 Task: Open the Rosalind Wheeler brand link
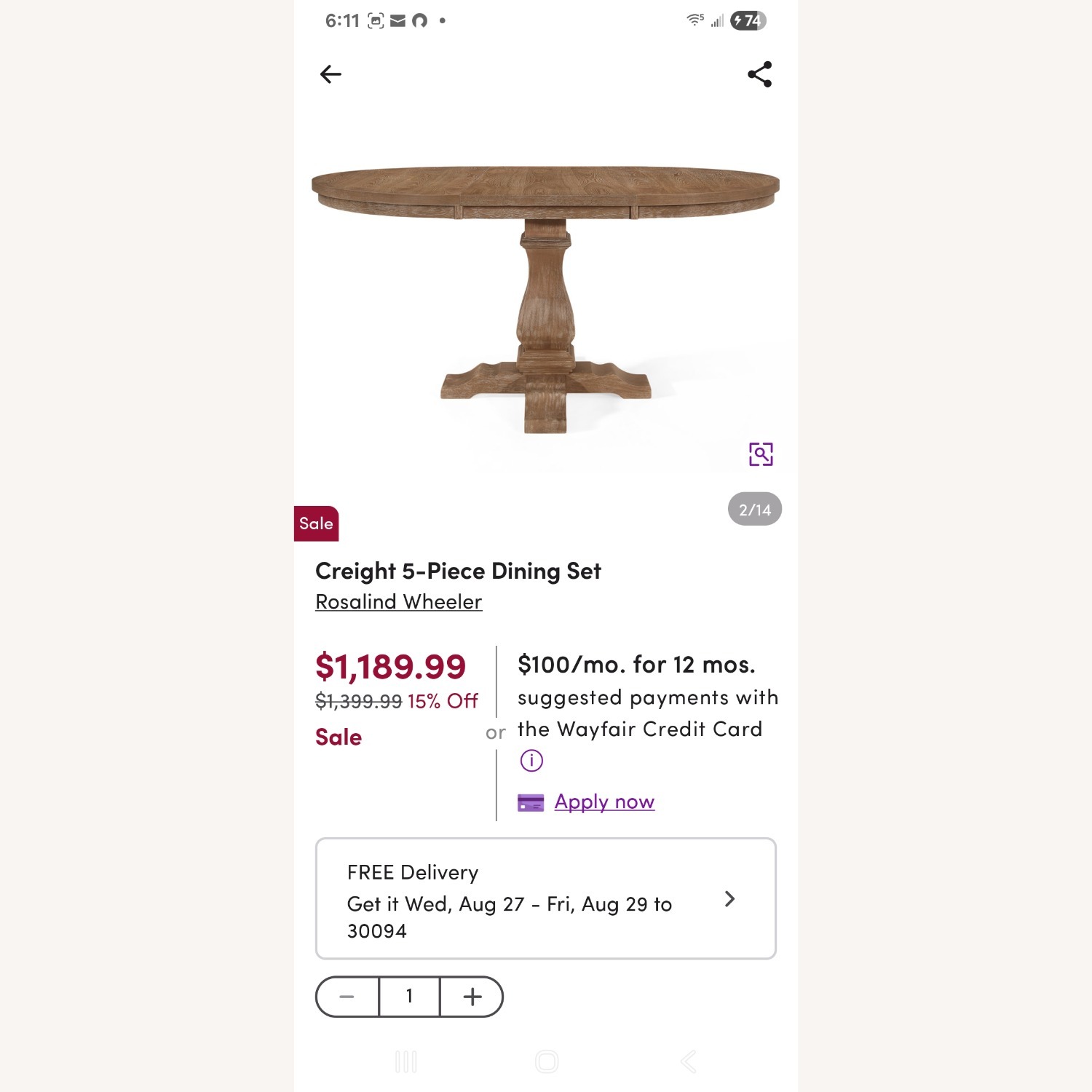coord(398,602)
